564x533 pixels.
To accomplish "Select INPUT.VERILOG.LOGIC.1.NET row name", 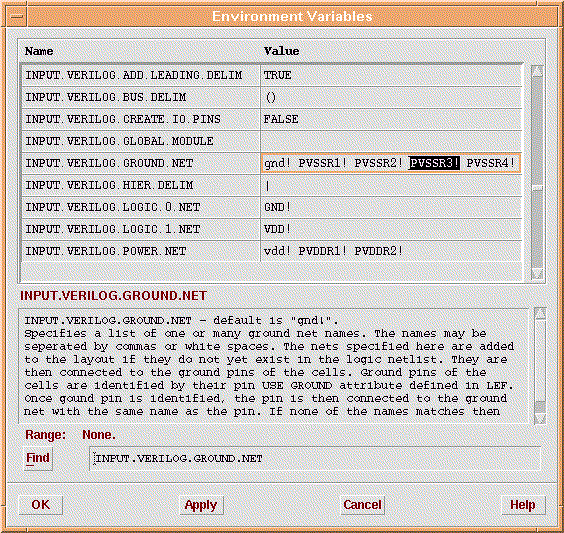I will coord(113,229).
